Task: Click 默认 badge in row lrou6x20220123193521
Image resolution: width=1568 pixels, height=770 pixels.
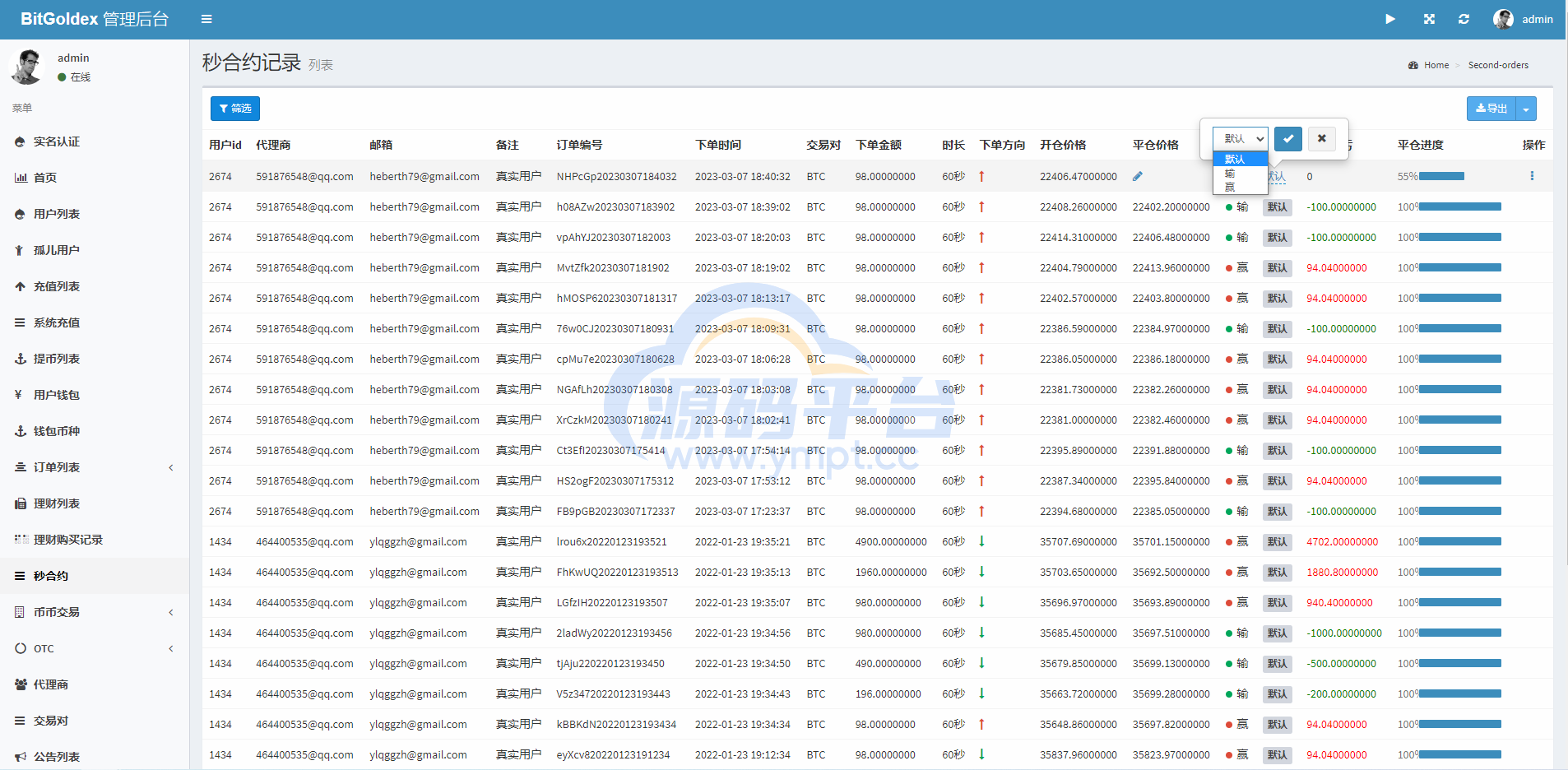Action: tap(1278, 542)
